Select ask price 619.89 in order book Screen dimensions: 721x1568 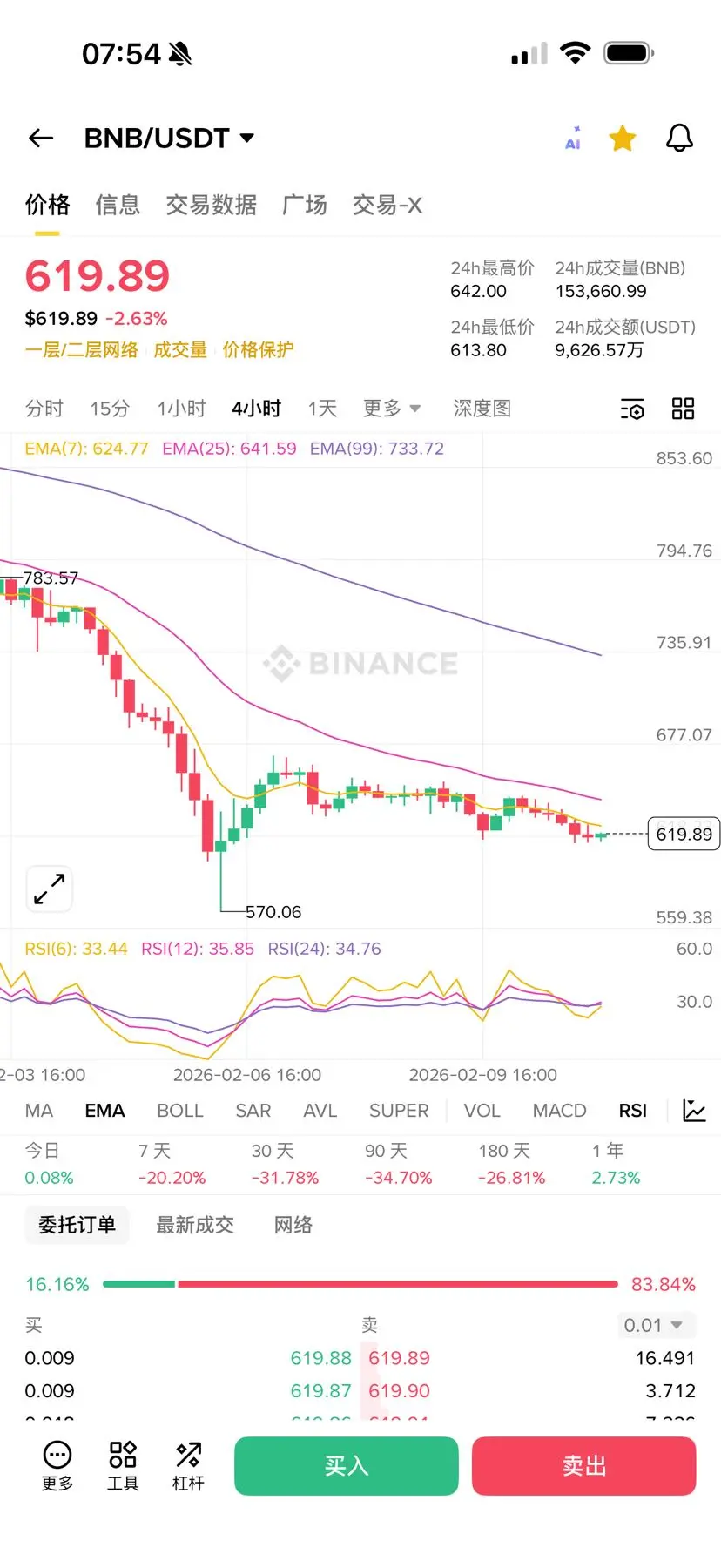pos(399,1358)
